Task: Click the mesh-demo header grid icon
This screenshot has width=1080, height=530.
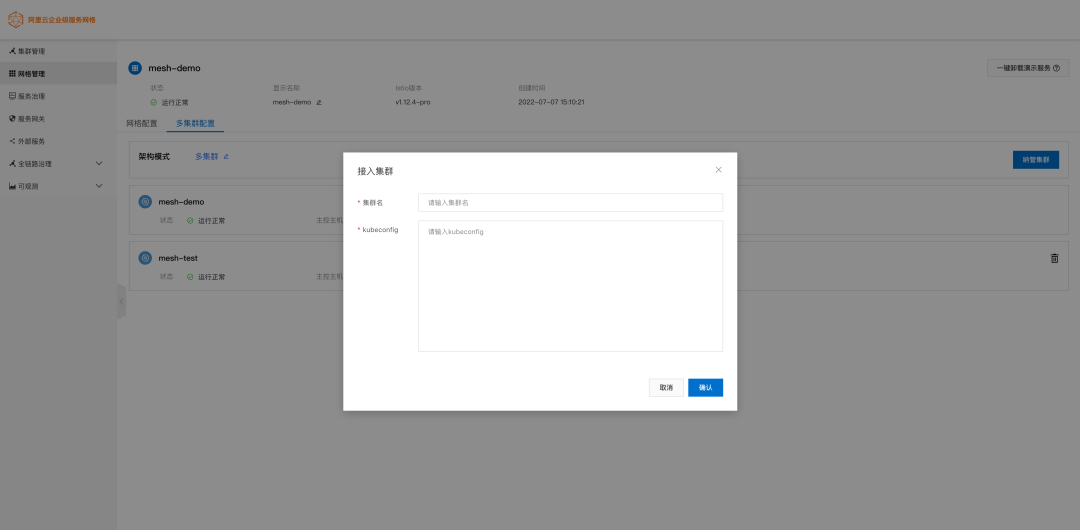Action: point(135,68)
